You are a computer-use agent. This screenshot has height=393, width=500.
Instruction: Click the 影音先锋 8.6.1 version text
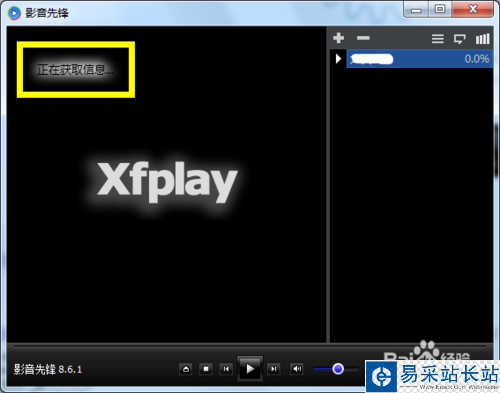pyautogui.click(x=48, y=369)
